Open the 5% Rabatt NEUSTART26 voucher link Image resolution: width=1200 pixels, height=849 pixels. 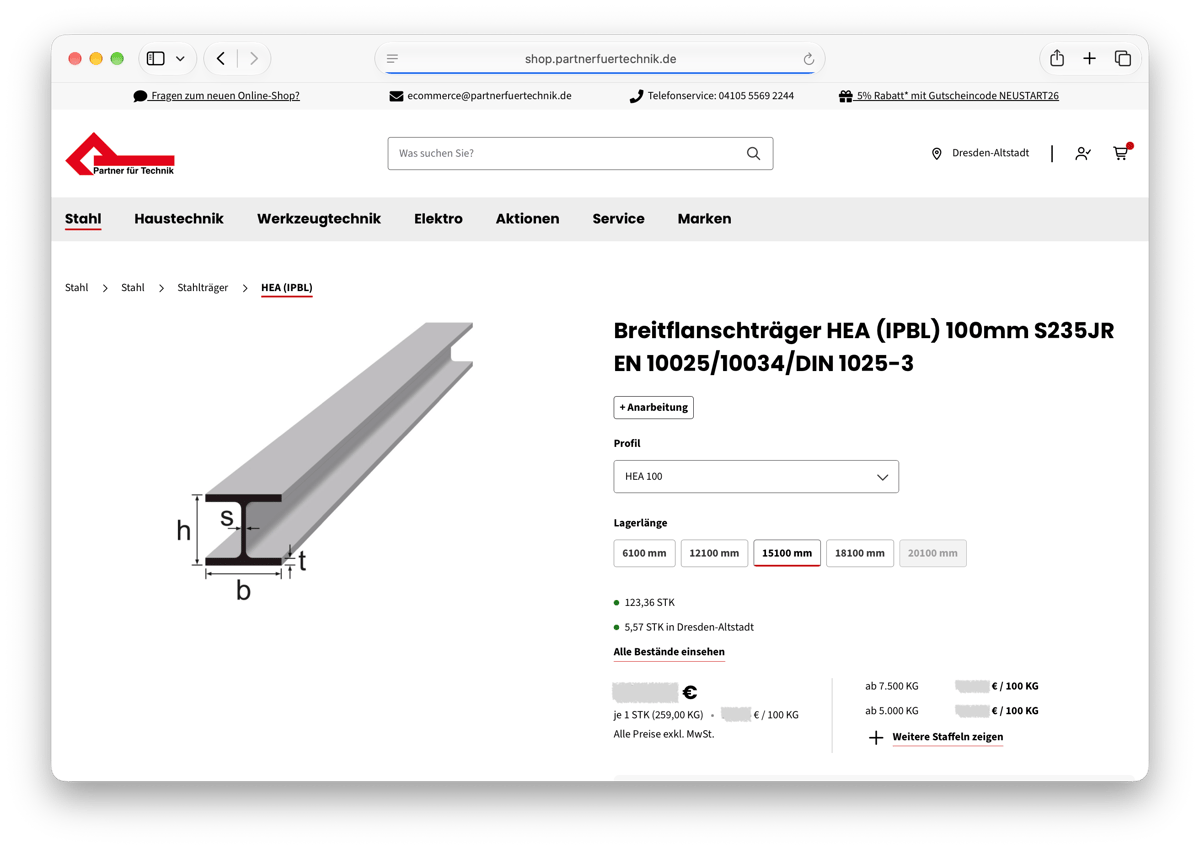pyautogui.click(x=957, y=96)
